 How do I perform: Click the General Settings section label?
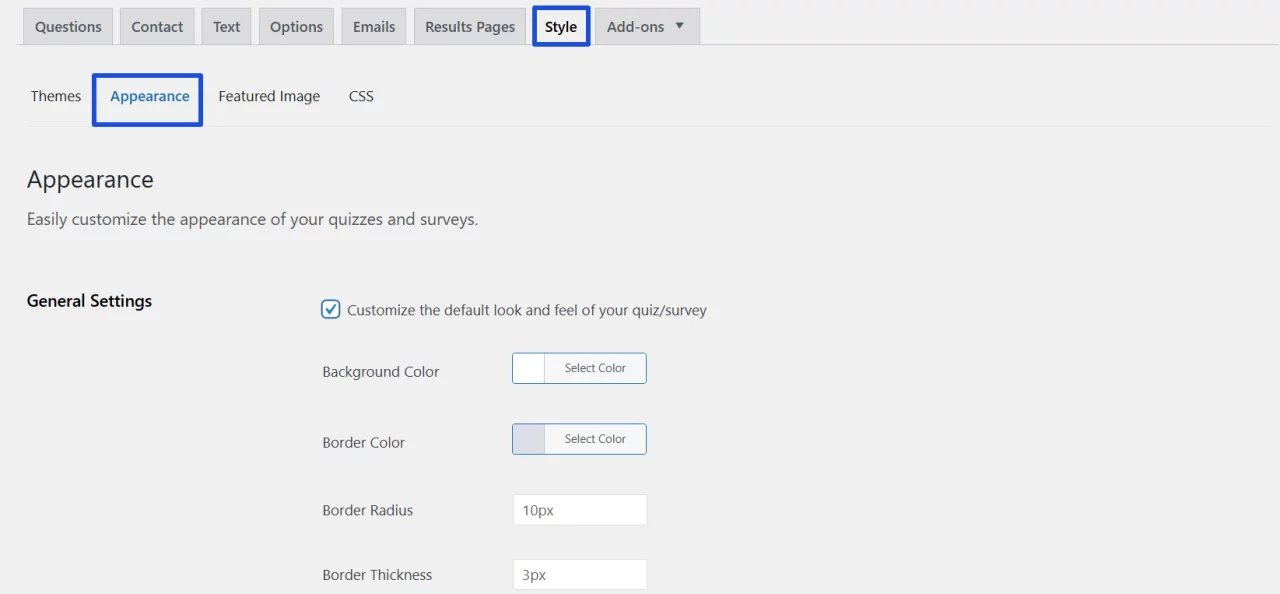(89, 301)
